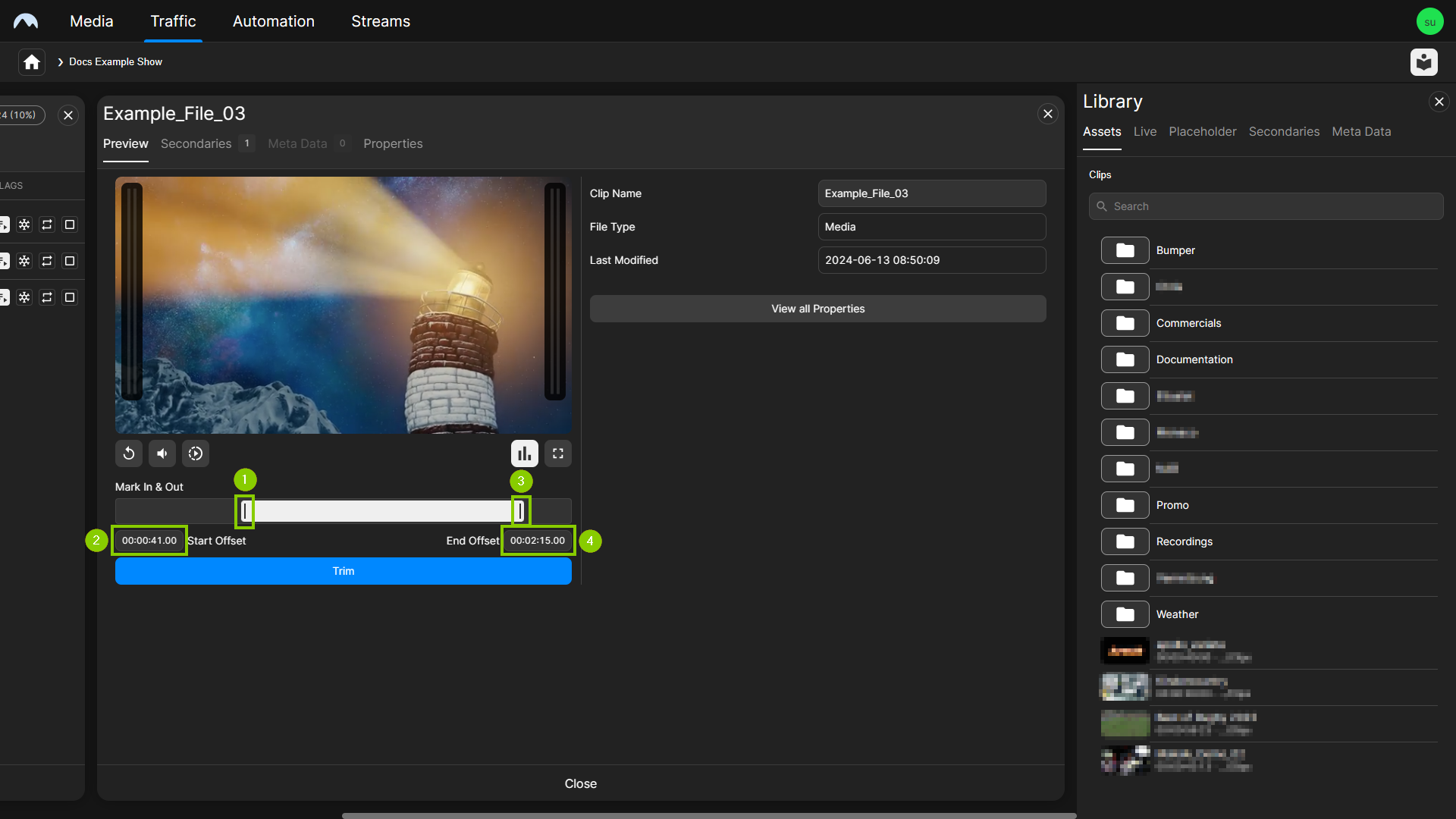Click the restart playback icon under preview

coord(129,453)
